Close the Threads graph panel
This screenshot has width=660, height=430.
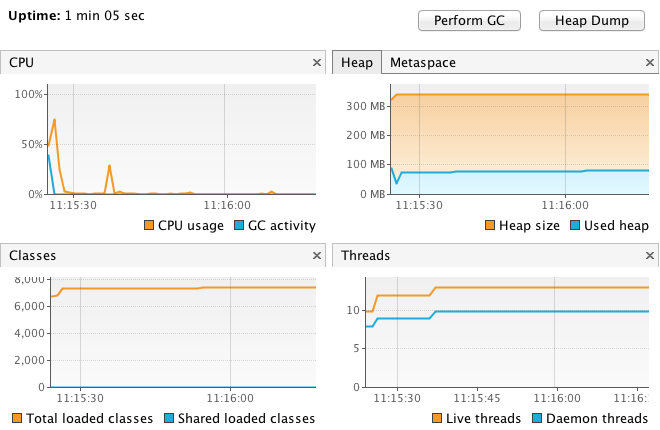pyautogui.click(x=649, y=255)
